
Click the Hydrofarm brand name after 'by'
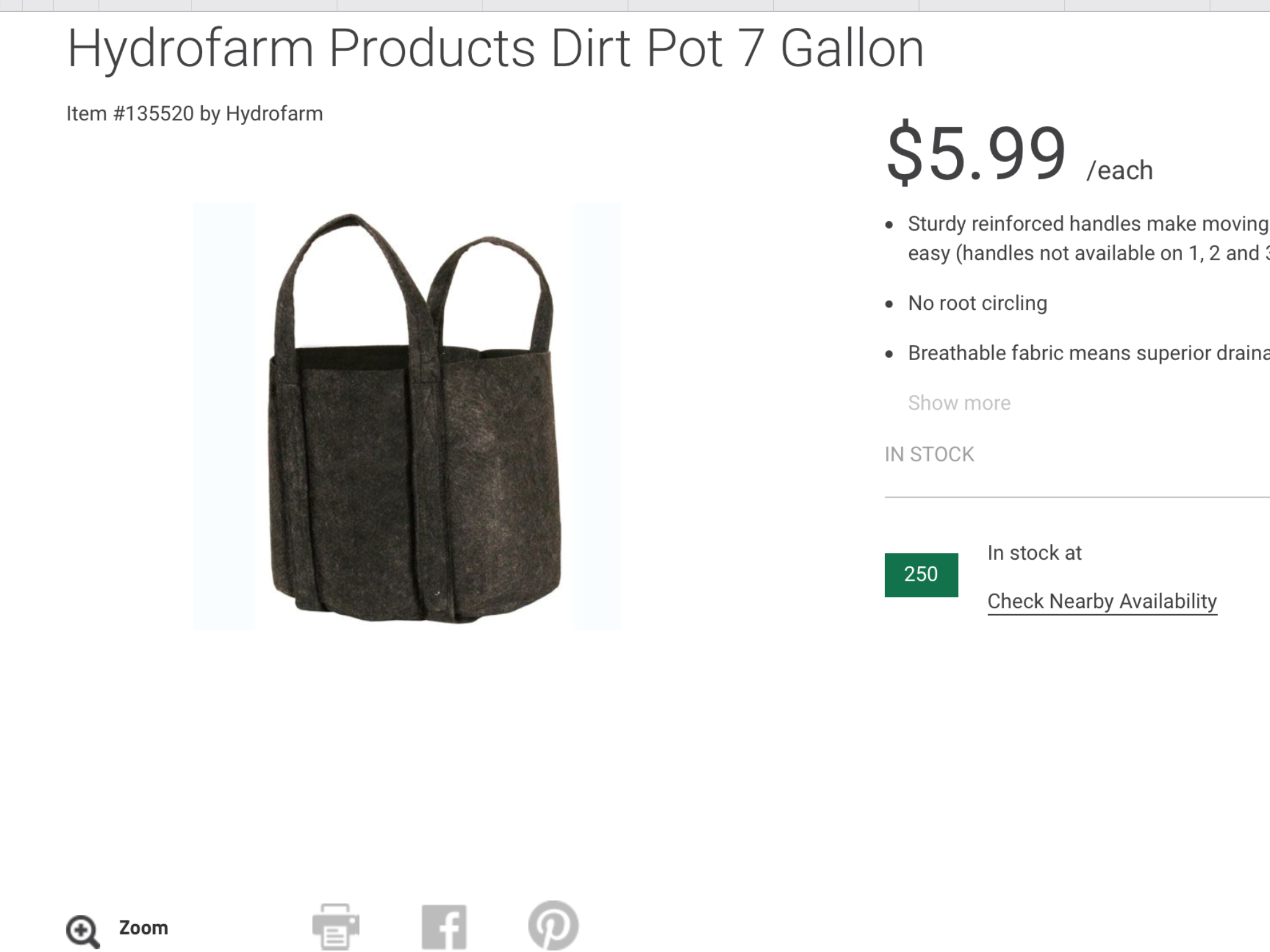(274, 114)
